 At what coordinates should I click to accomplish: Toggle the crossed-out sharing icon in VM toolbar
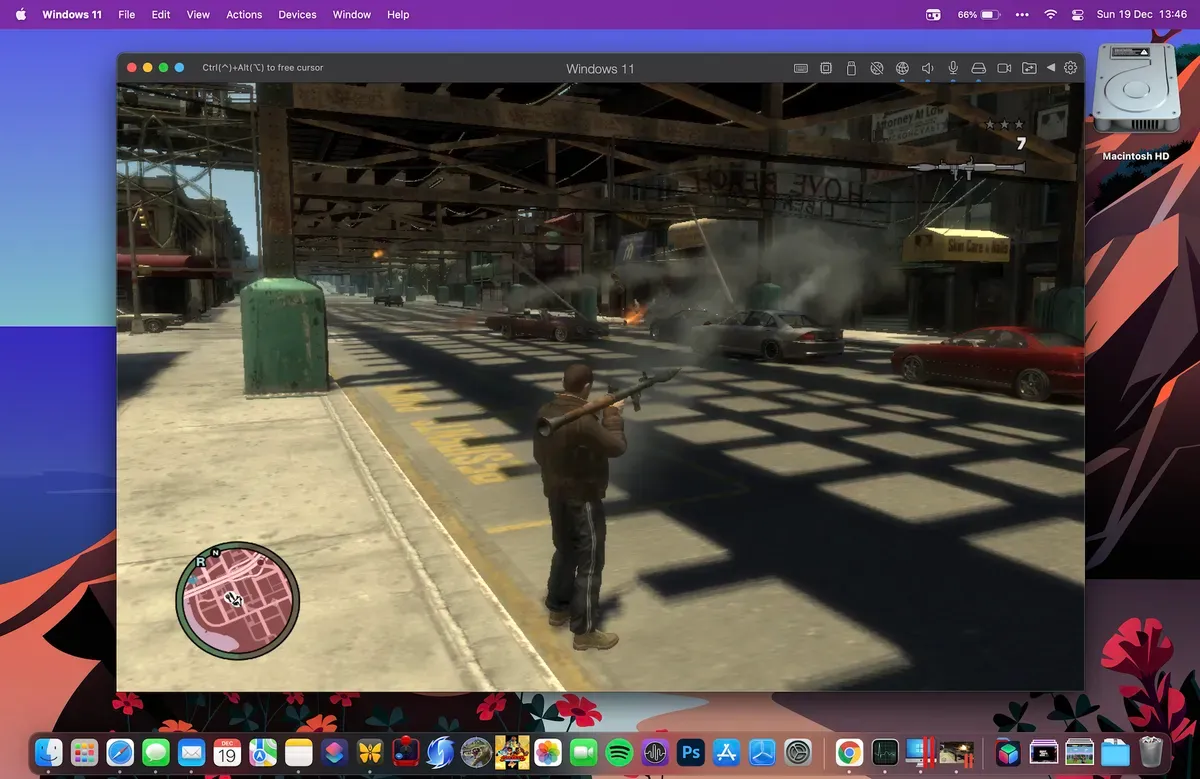877,68
